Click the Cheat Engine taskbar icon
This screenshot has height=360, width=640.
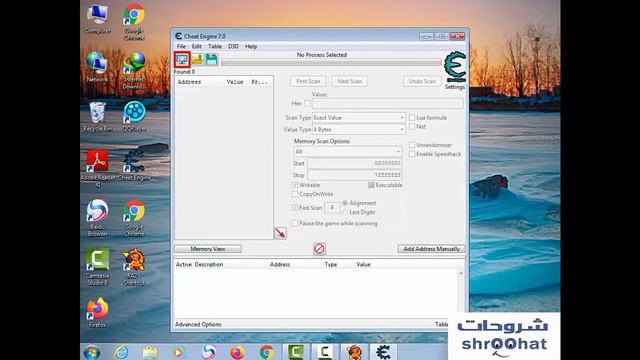(x=383, y=352)
